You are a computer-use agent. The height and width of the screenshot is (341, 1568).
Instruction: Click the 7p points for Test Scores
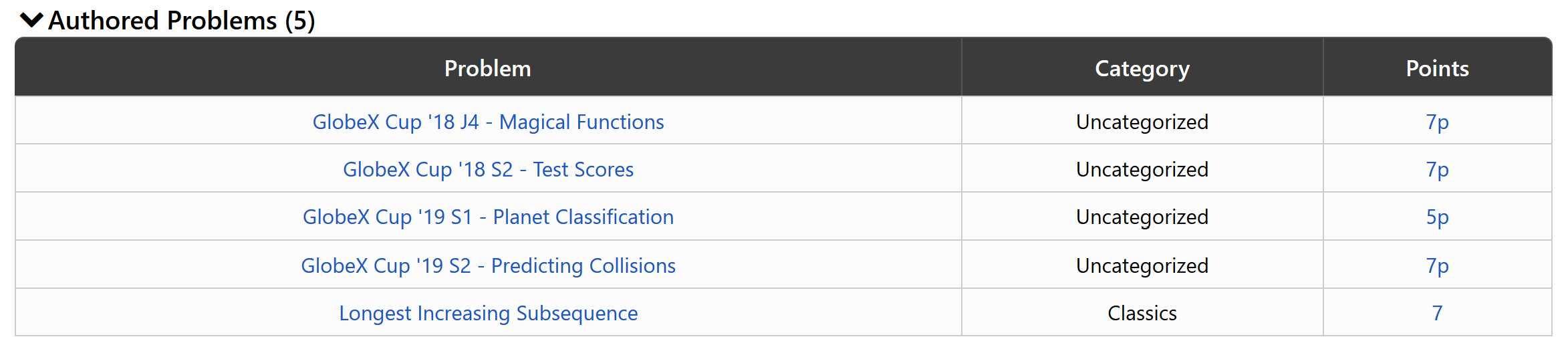pyautogui.click(x=1437, y=170)
